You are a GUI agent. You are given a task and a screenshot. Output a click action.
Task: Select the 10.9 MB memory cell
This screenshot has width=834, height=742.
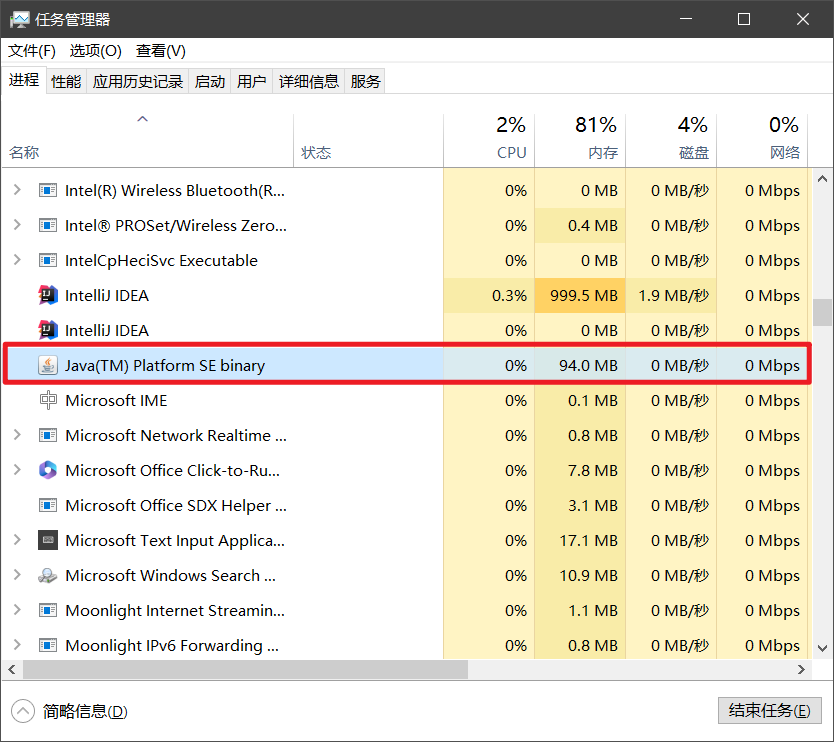580,576
